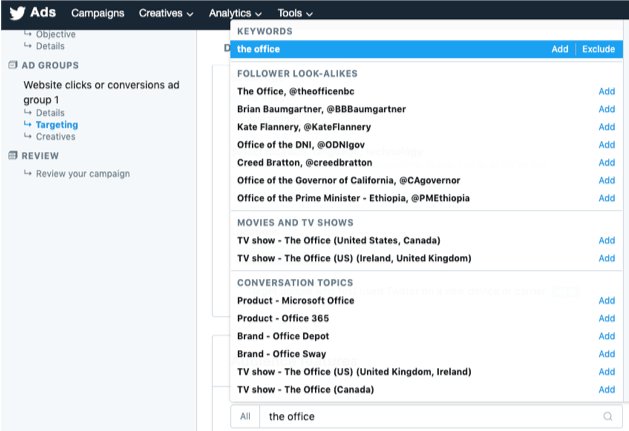Add Creed Bratton follower look-alike
Viewport: 629px width, 431px height.
point(607,163)
